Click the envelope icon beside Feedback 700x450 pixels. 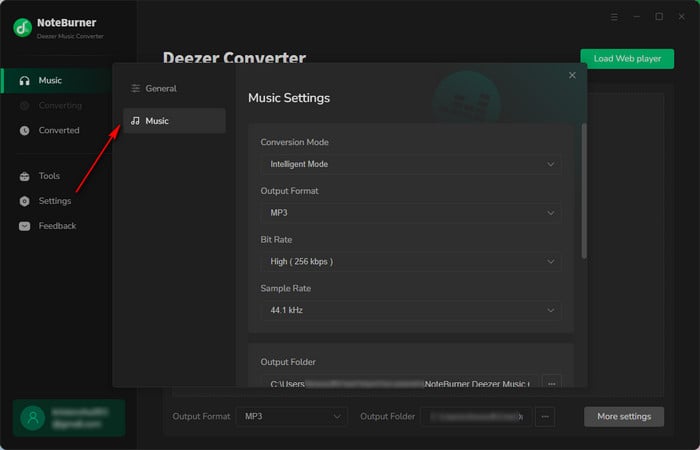(25, 226)
